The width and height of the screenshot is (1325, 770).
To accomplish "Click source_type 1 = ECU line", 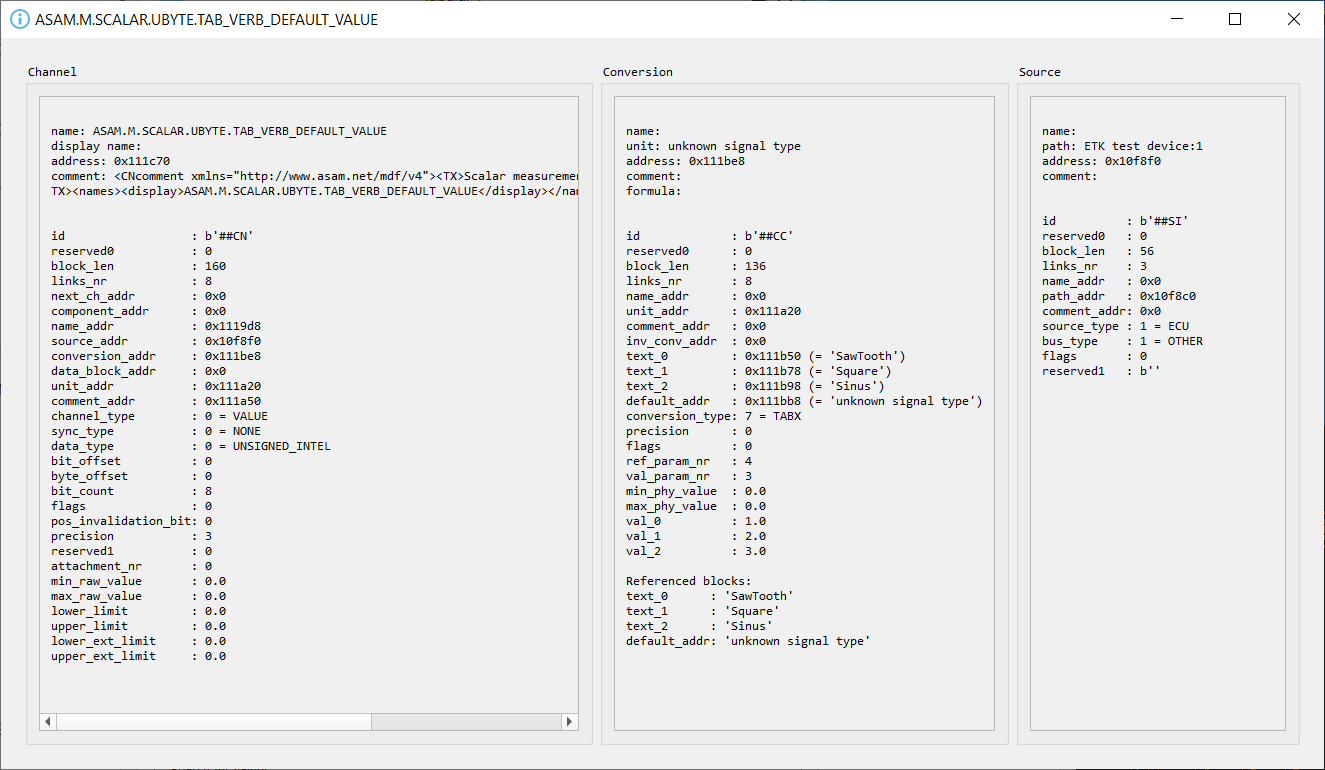I will click(1115, 326).
